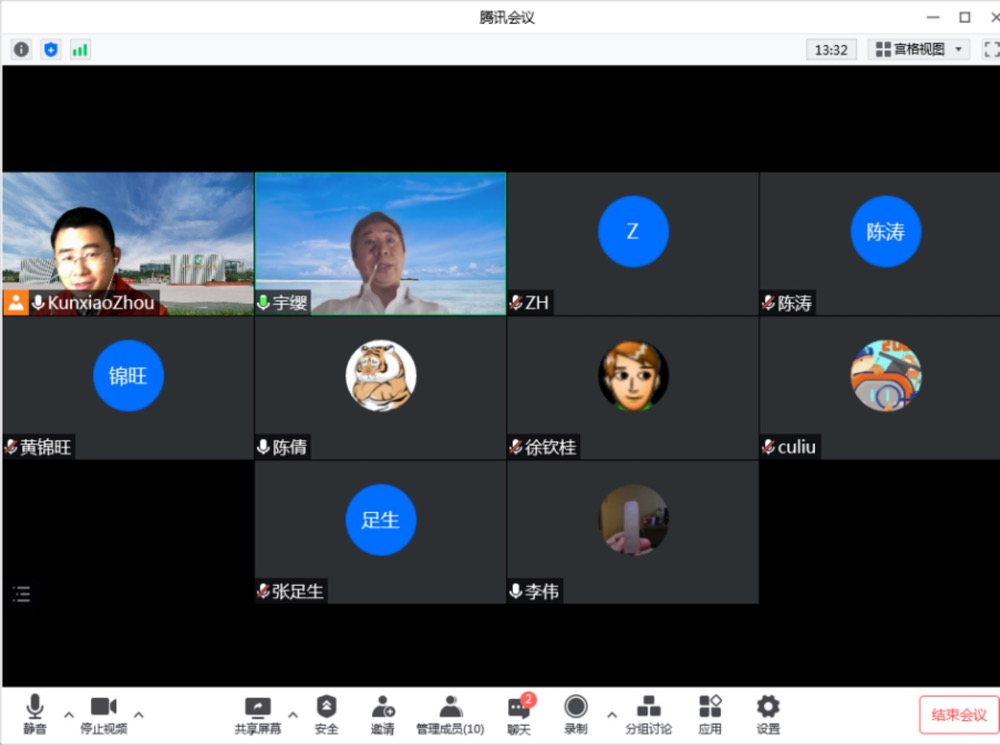
Task: Click the muted mic icon beside 陈涛
Action: pyautogui.click(x=768, y=303)
